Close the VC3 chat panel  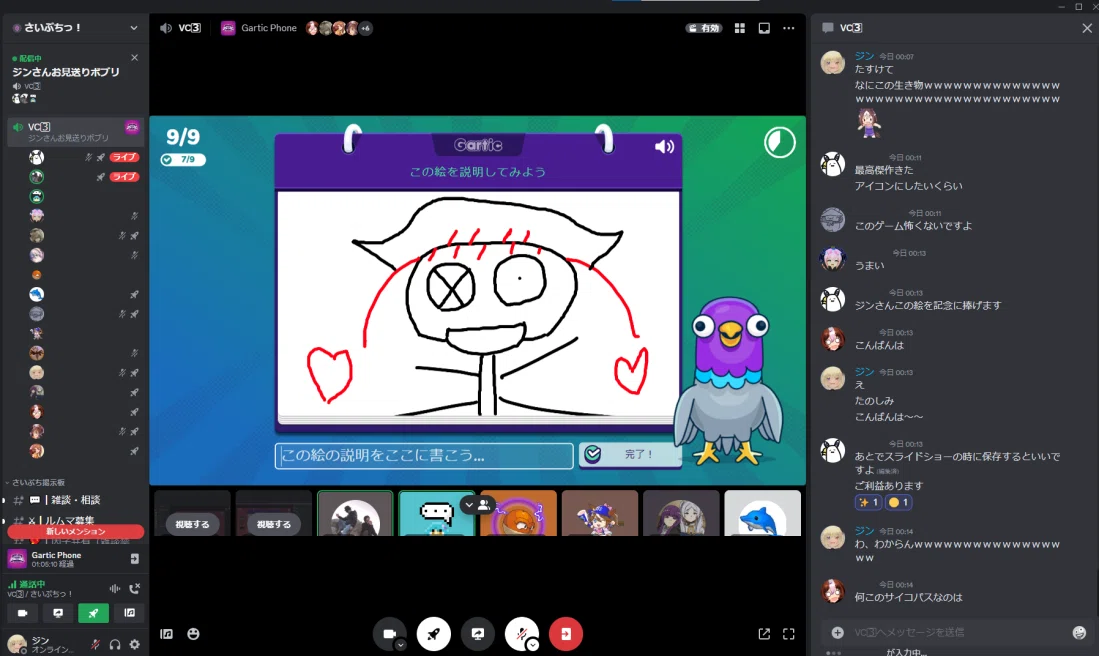[x=1086, y=28]
